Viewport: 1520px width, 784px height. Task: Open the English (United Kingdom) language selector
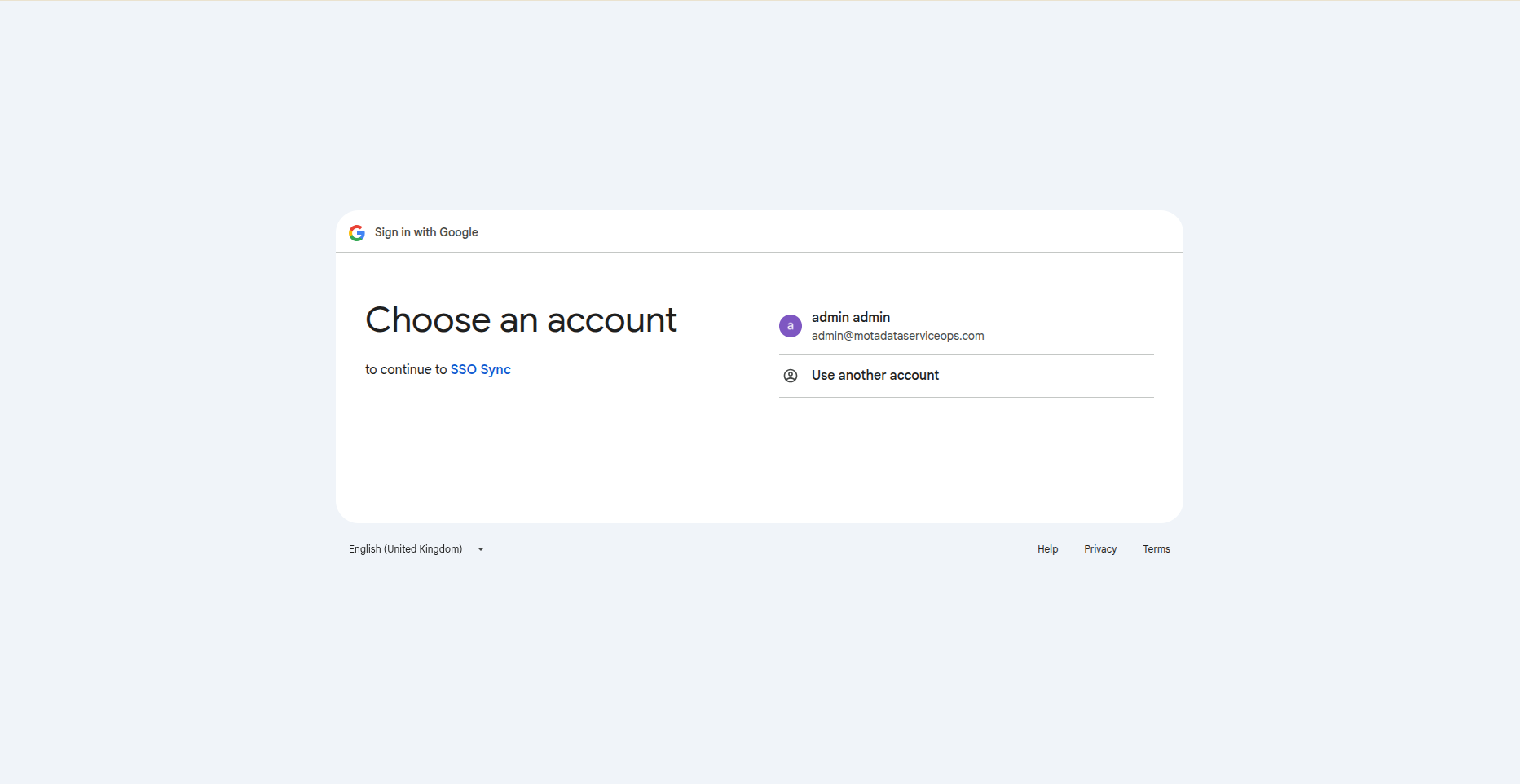point(406,549)
